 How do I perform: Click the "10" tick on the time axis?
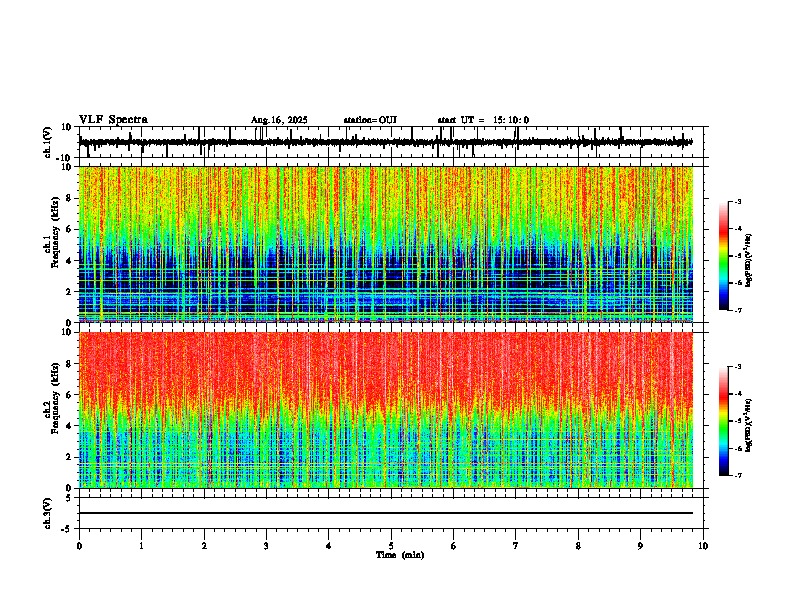[x=703, y=546]
